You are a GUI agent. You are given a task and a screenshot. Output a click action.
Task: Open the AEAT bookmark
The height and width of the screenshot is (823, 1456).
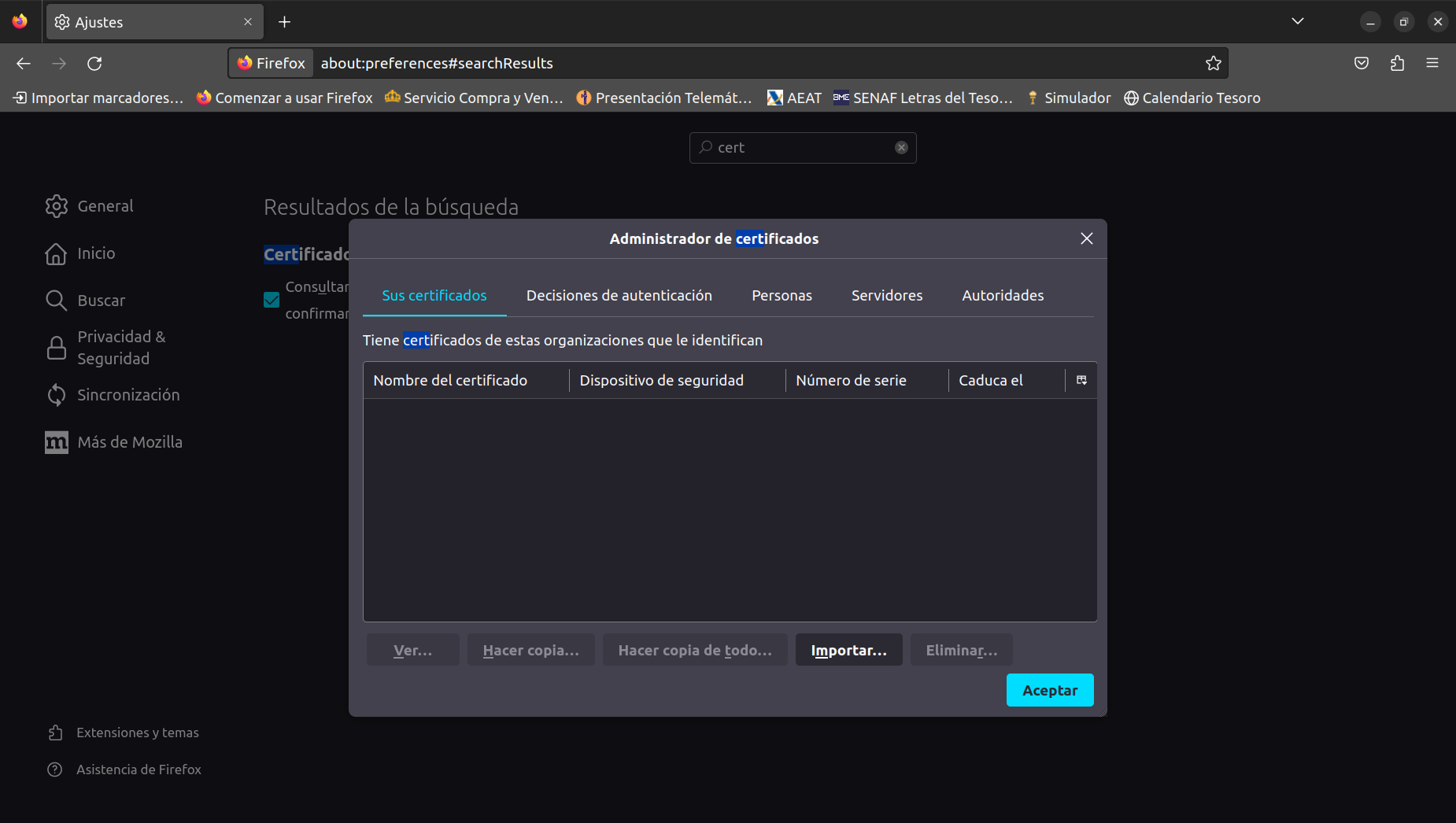point(794,98)
